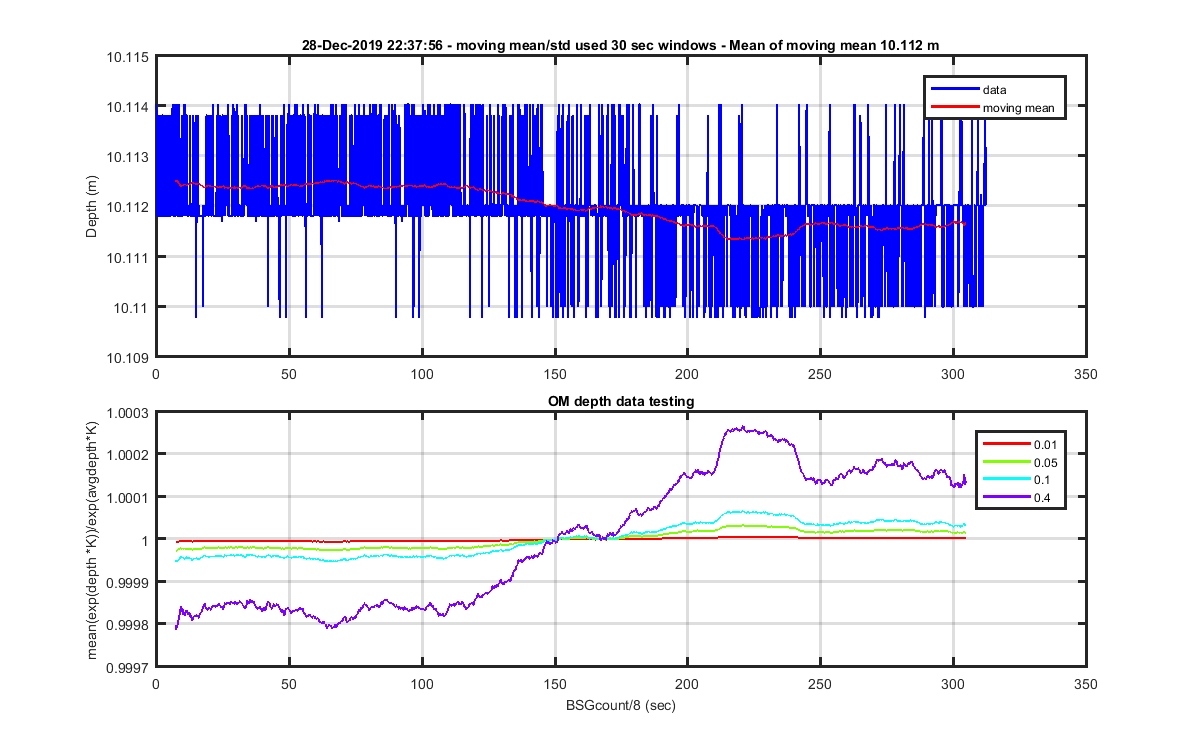1200x750 pixels.
Task: Select the 'moving mean' legend entry
Action: click(x=1018, y=107)
